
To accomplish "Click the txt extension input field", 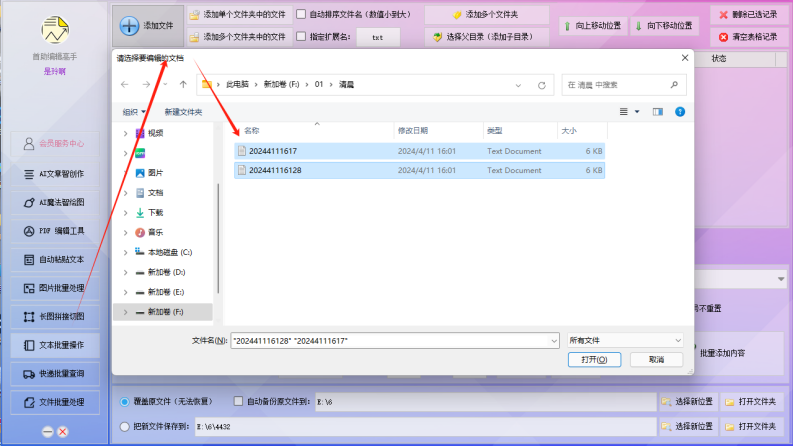I will click(x=378, y=37).
